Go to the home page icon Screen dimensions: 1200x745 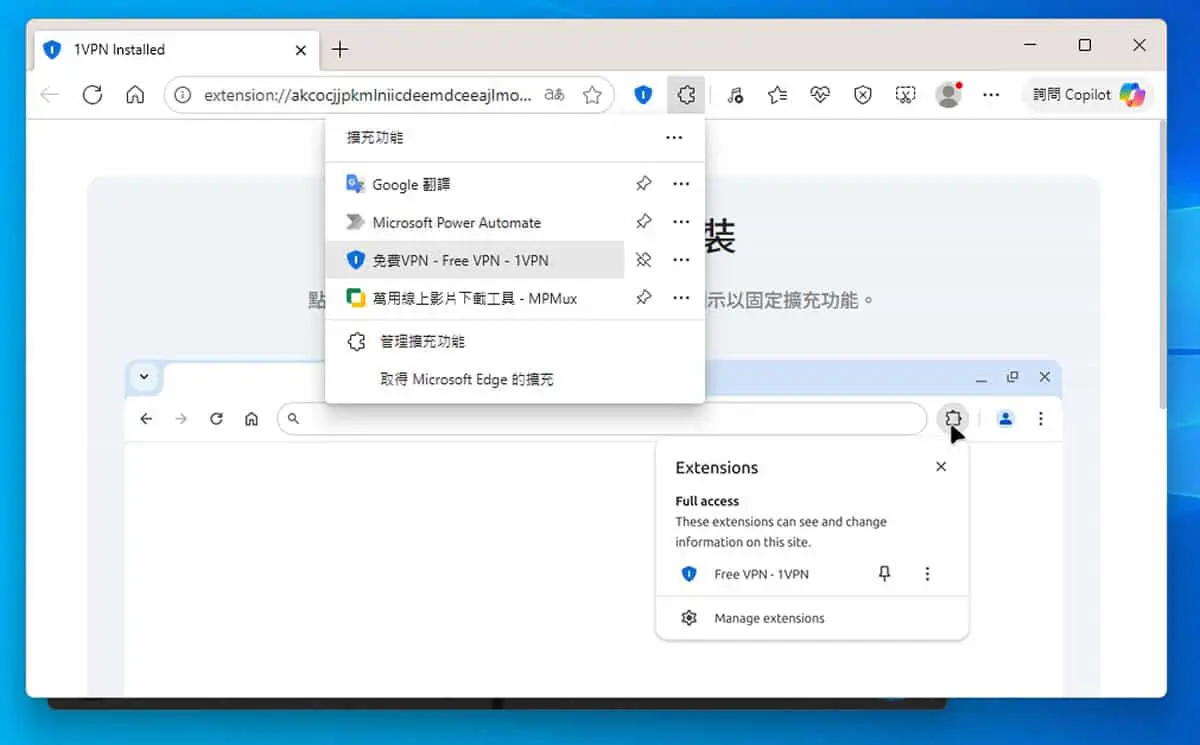(x=135, y=95)
